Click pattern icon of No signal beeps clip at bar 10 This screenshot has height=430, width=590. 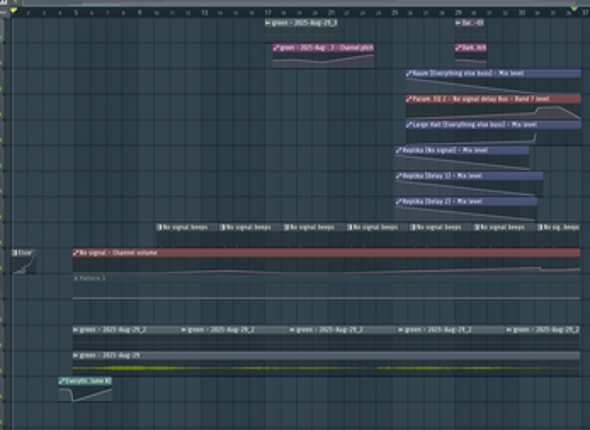[x=160, y=227]
